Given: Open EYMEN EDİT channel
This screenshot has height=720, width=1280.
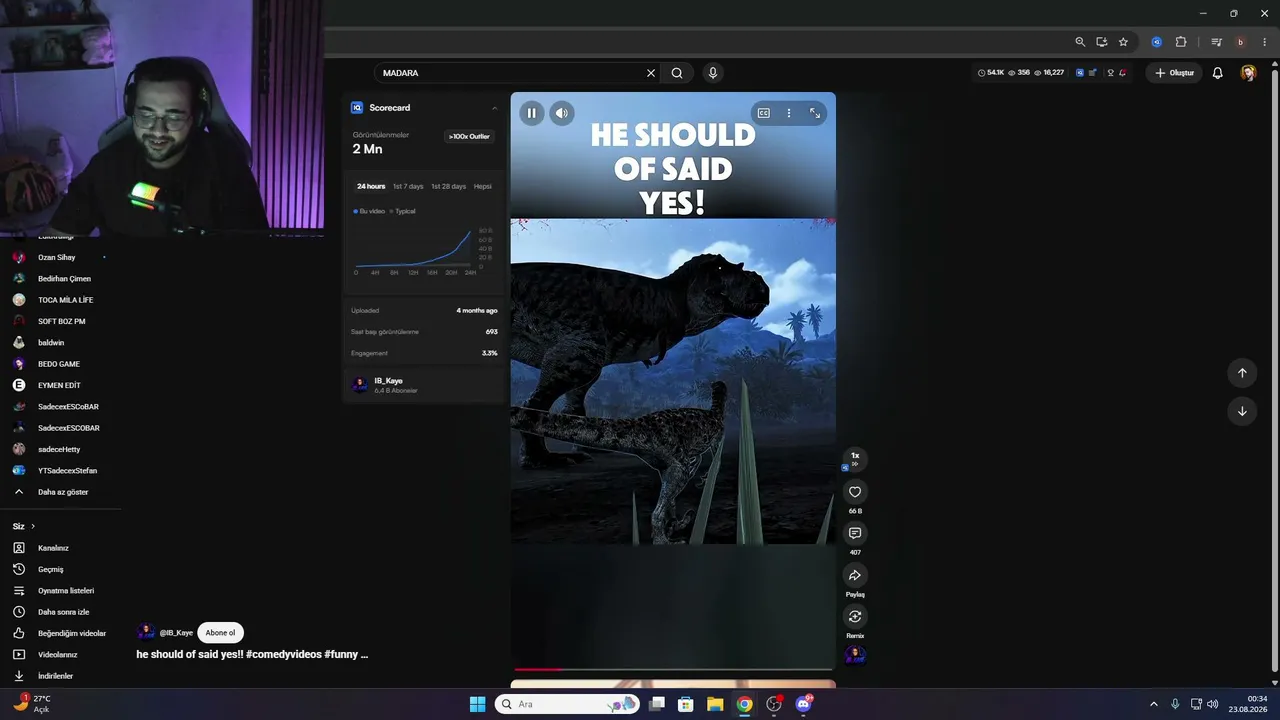Looking at the screenshot, I should coord(60,385).
